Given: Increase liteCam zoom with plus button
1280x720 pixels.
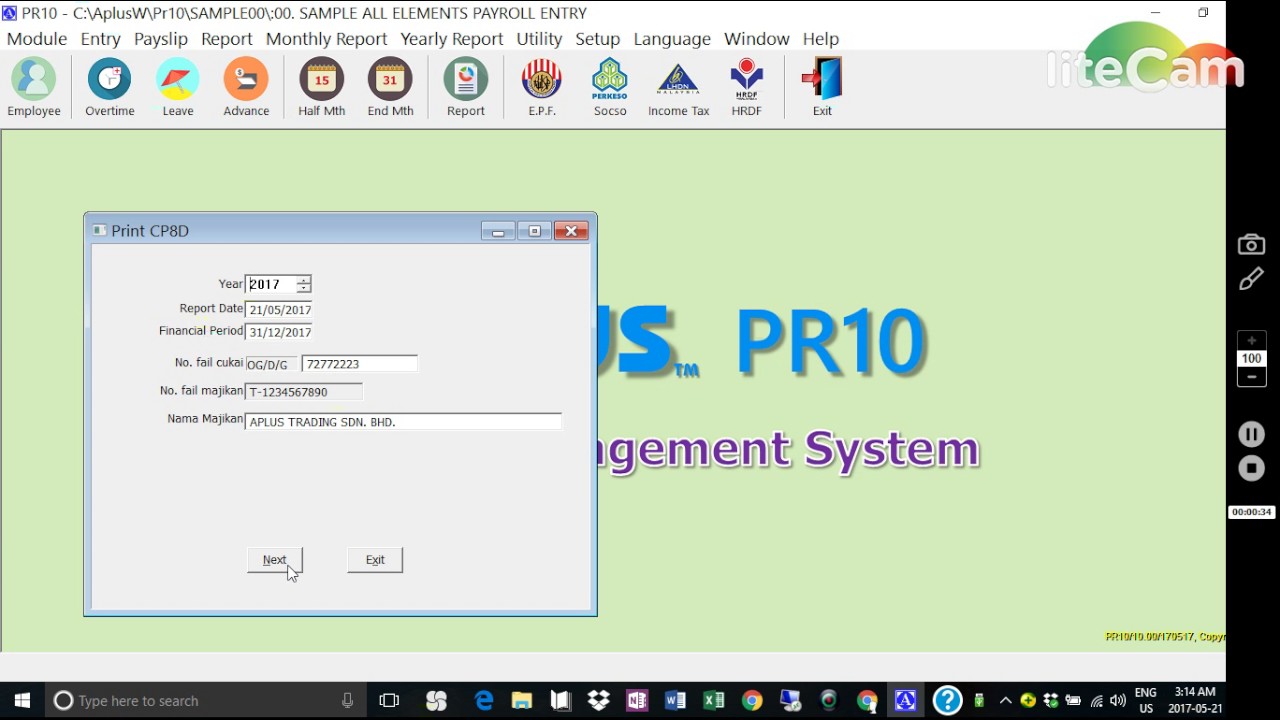Looking at the screenshot, I should (1251, 341).
